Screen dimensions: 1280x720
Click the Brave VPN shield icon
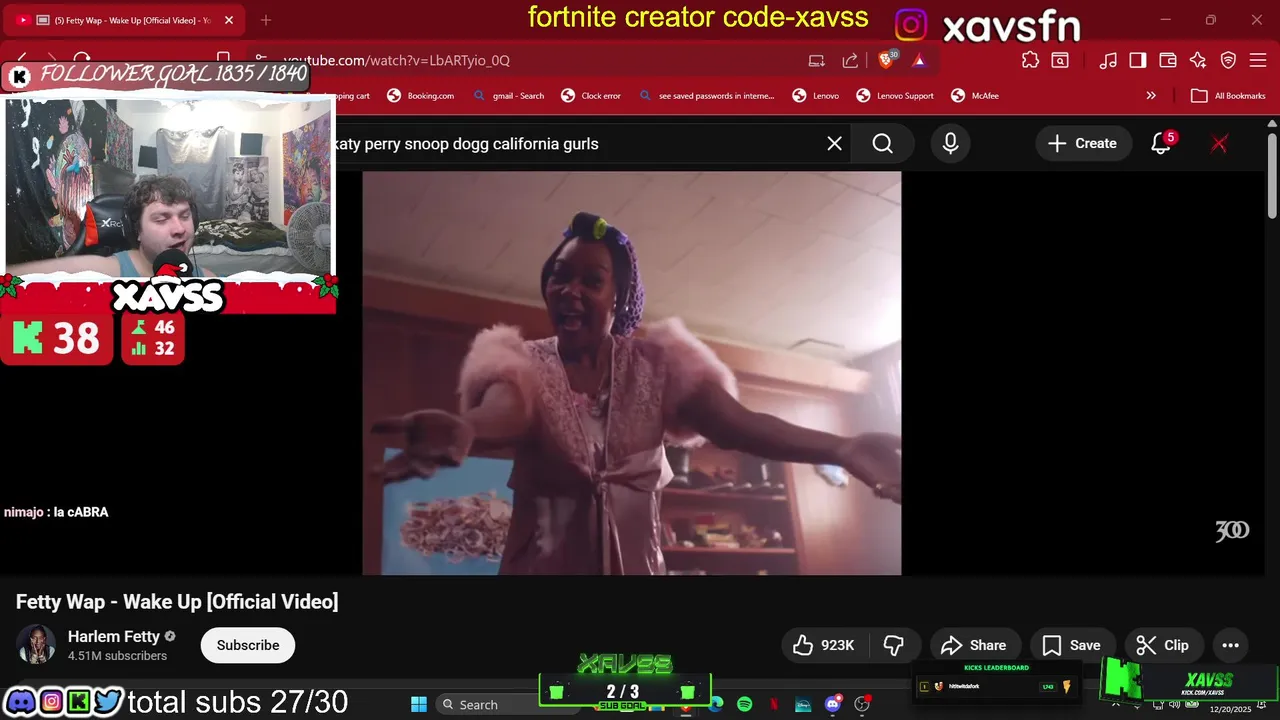[x=1228, y=60]
